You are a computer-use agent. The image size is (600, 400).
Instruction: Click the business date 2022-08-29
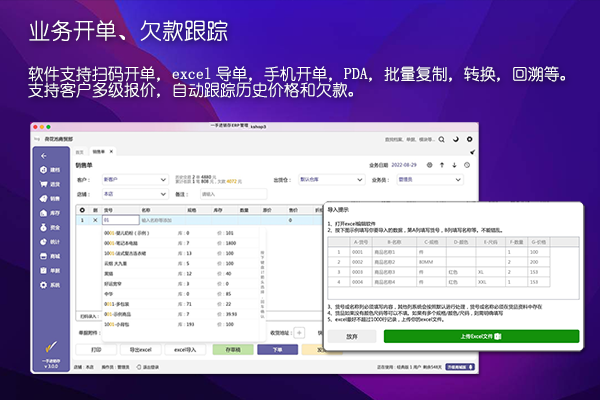tap(404, 165)
